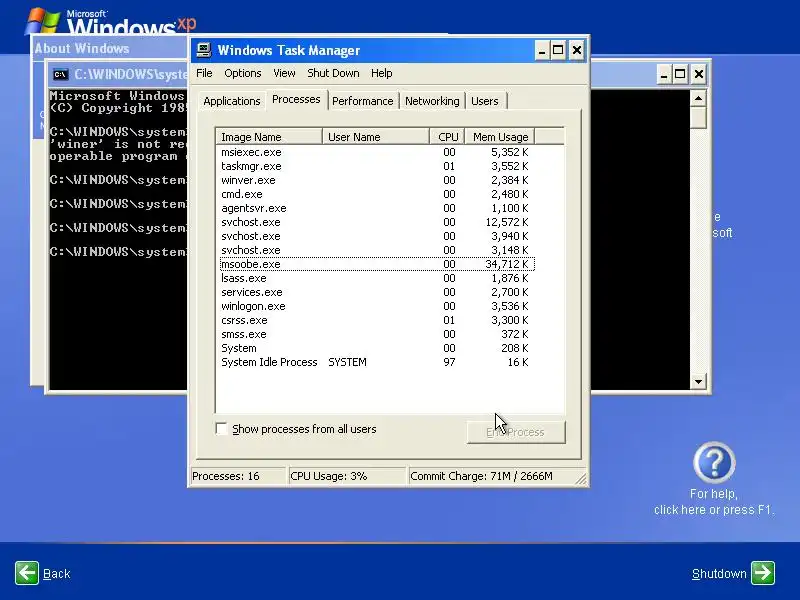Select the taskmgr.exe process row
Screen dimensions: 800x600
pyautogui.click(x=377, y=166)
